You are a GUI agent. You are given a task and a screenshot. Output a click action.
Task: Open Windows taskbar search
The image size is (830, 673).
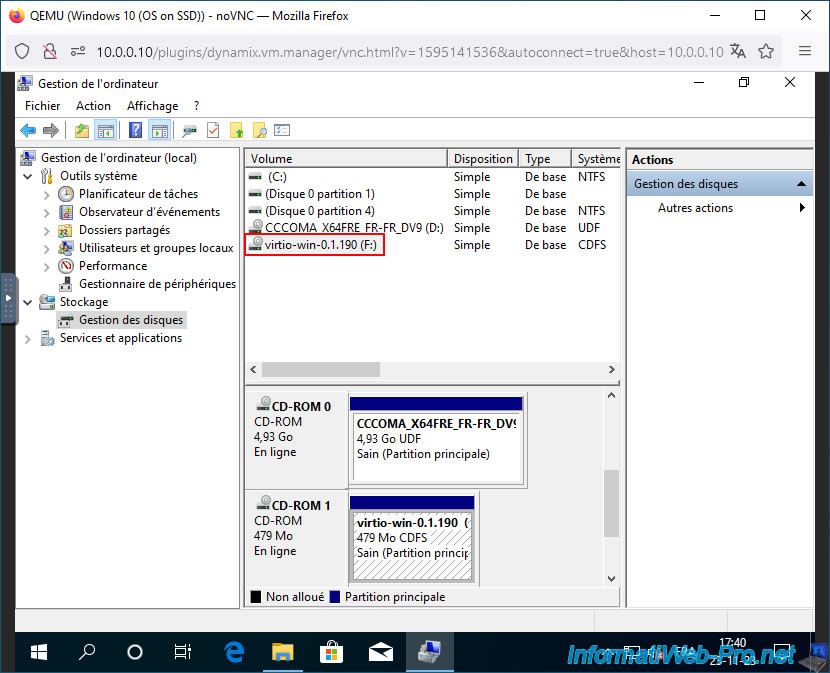87,652
